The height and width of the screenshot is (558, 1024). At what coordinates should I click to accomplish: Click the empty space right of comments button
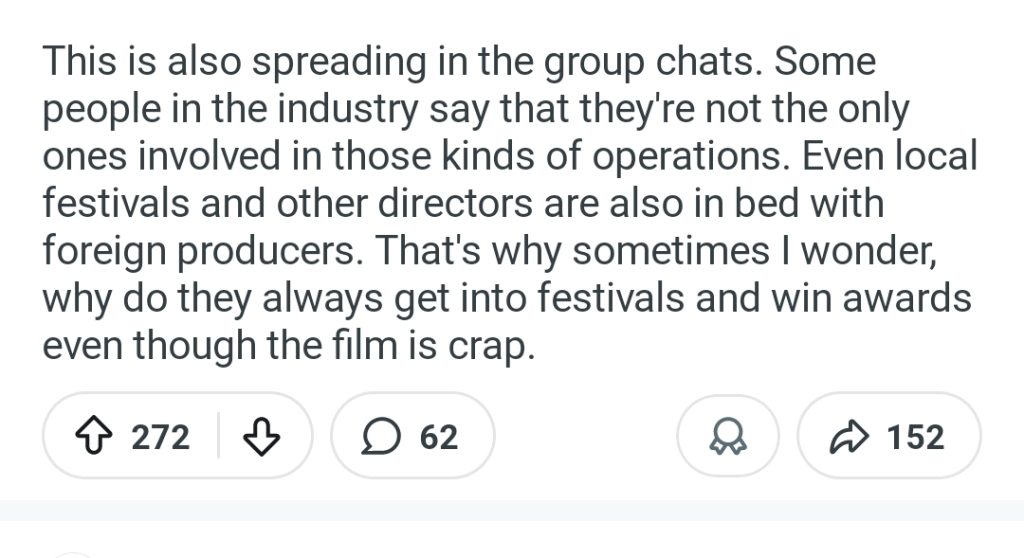[585, 437]
